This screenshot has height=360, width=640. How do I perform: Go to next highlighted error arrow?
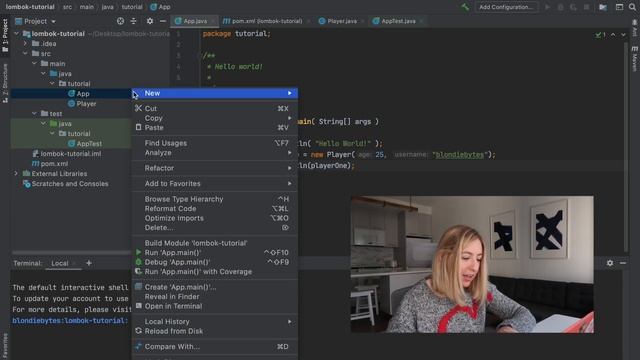click(x=623, y=35)
